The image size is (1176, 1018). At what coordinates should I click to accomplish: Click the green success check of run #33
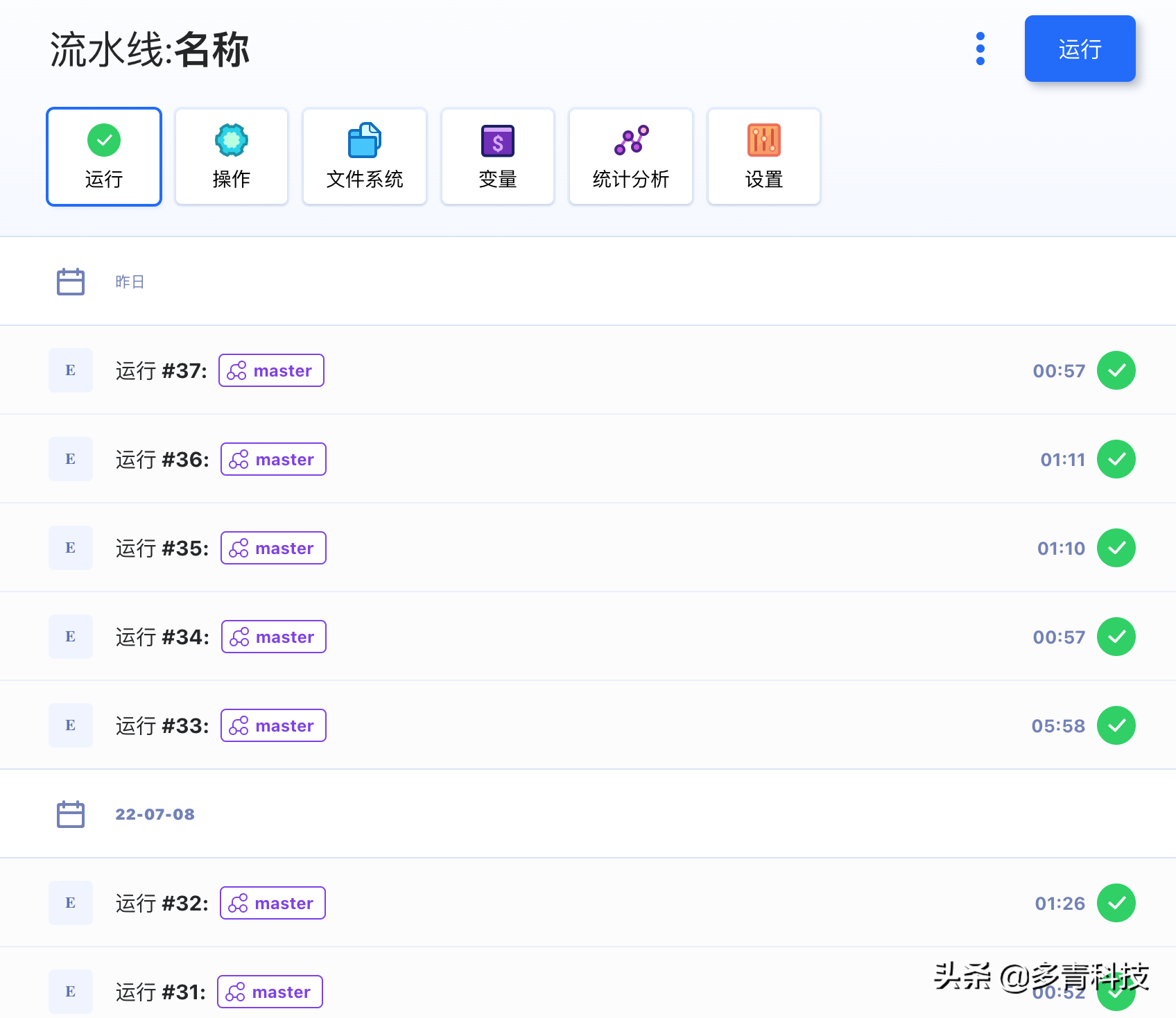[1116, 725]
